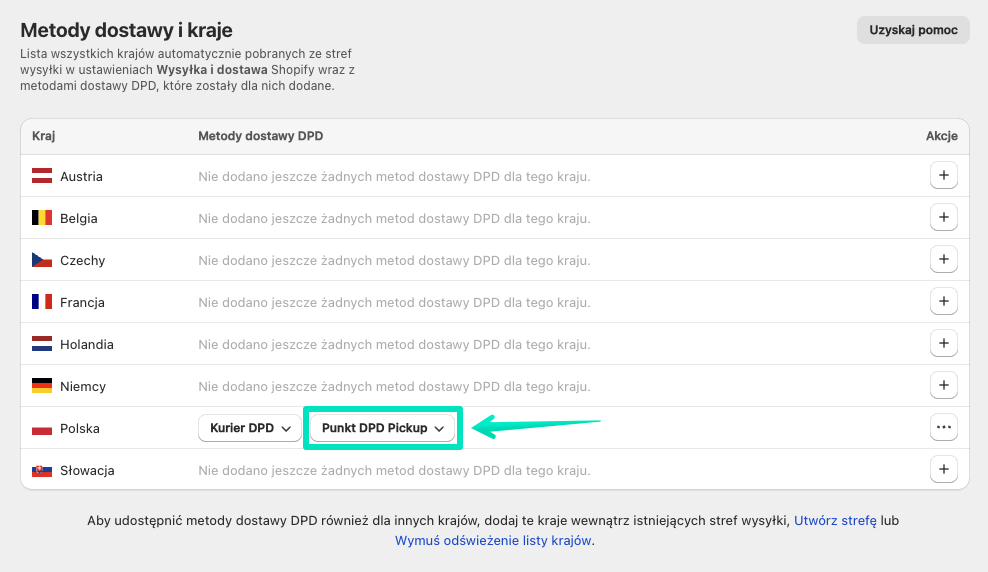Add DPD delivery method for Słowacja
This screenshot has width=988, height=572.
click(x=943, y=469)
